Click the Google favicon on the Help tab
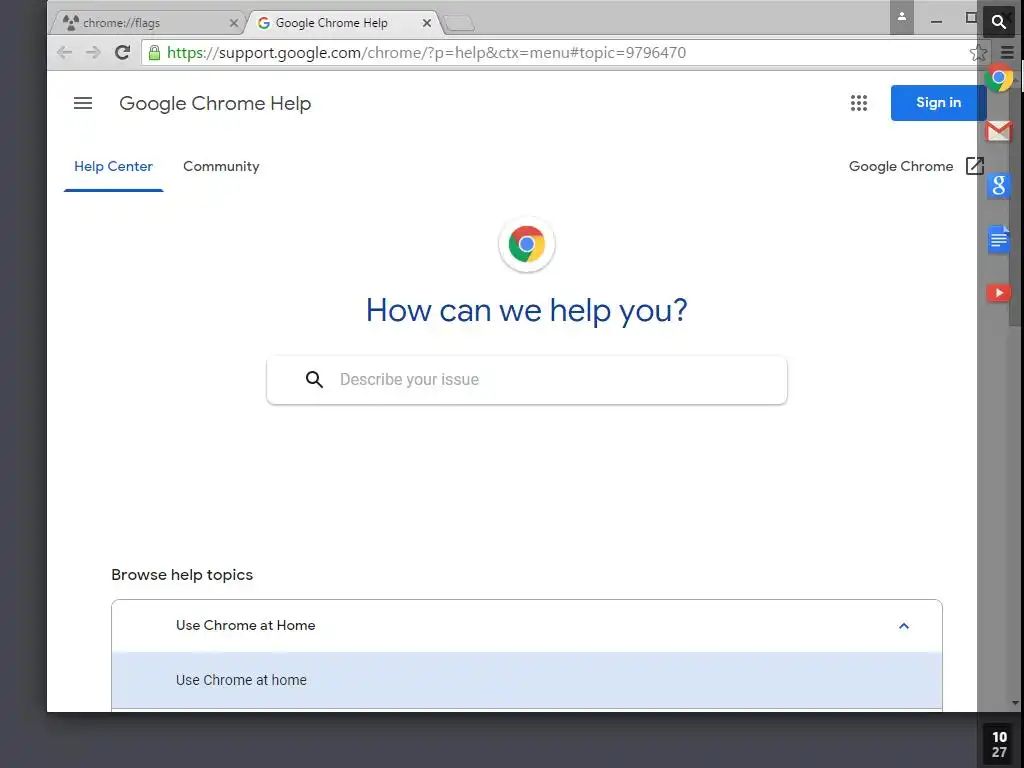 coord(264,23)
